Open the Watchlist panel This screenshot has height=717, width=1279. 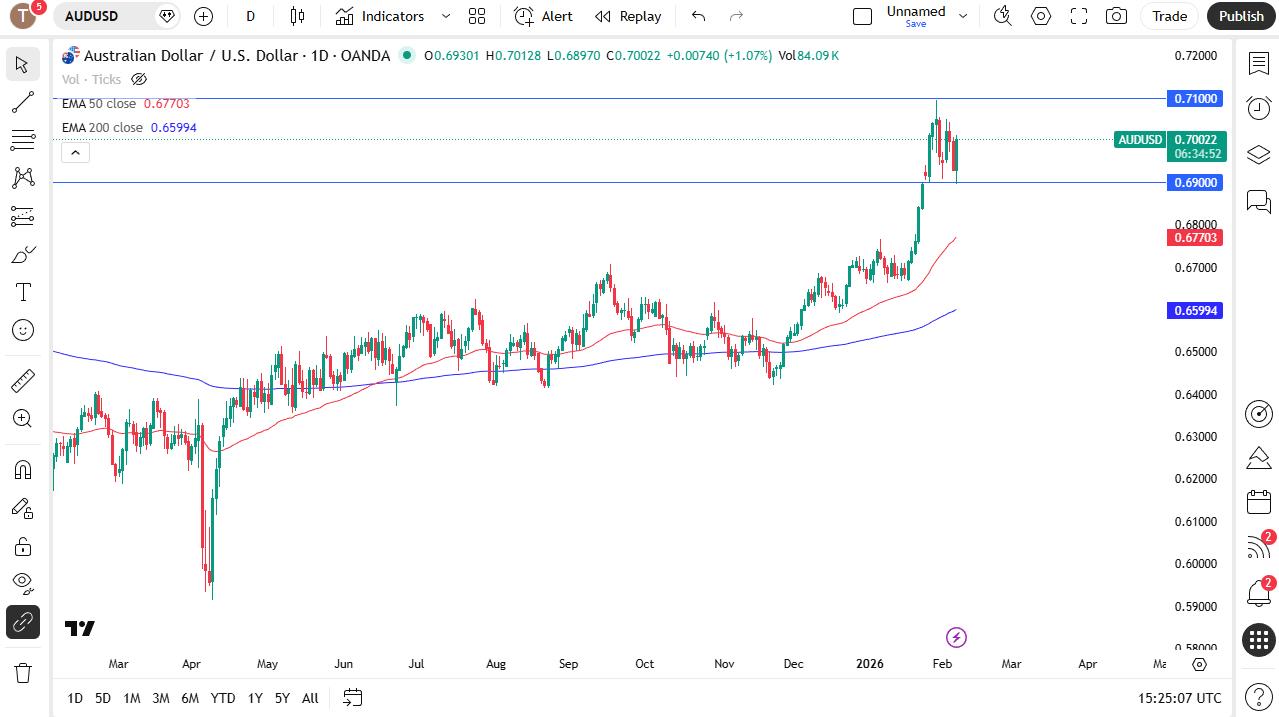coord(1258,63)
